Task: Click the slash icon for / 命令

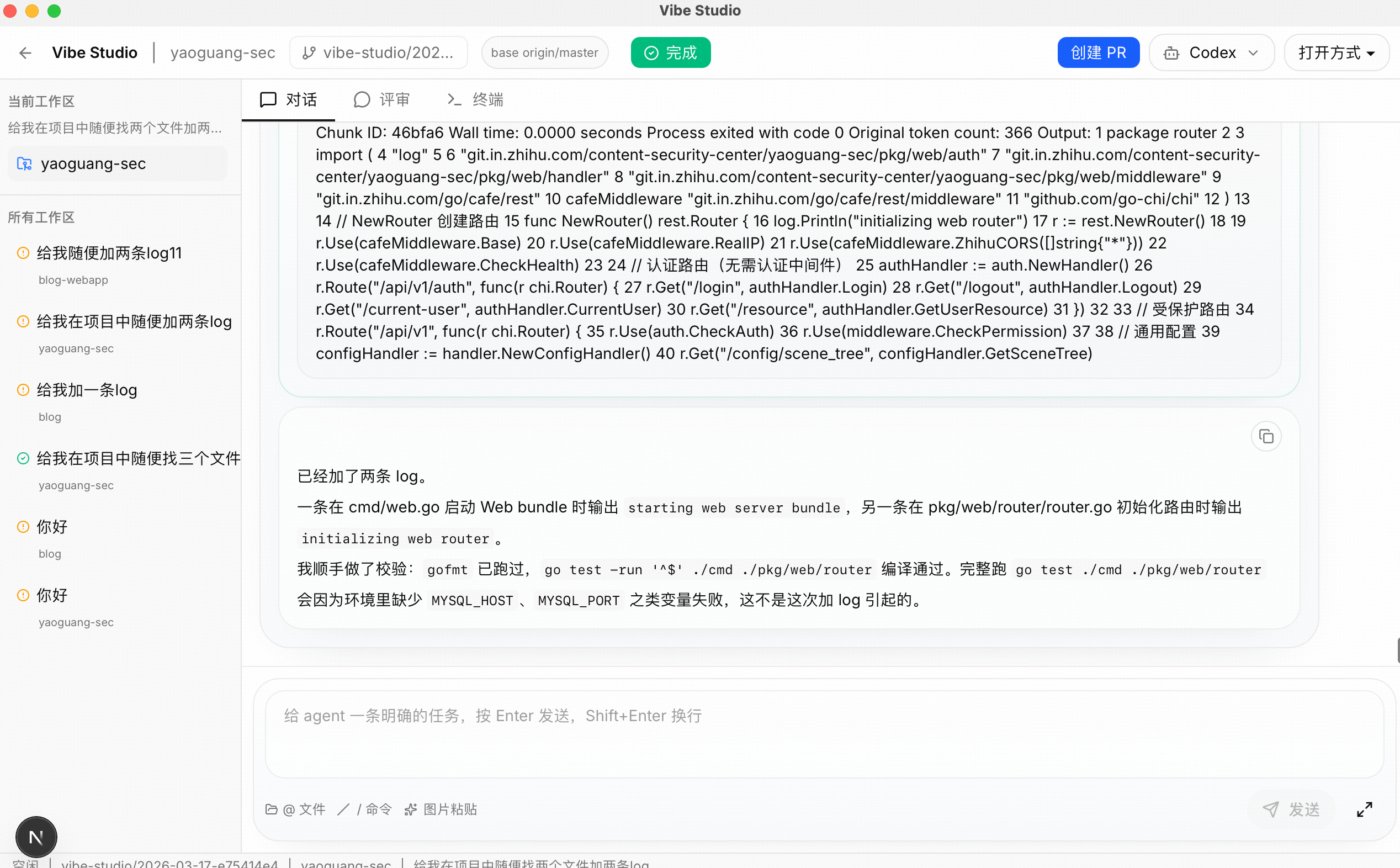Action: click(344, 809)
